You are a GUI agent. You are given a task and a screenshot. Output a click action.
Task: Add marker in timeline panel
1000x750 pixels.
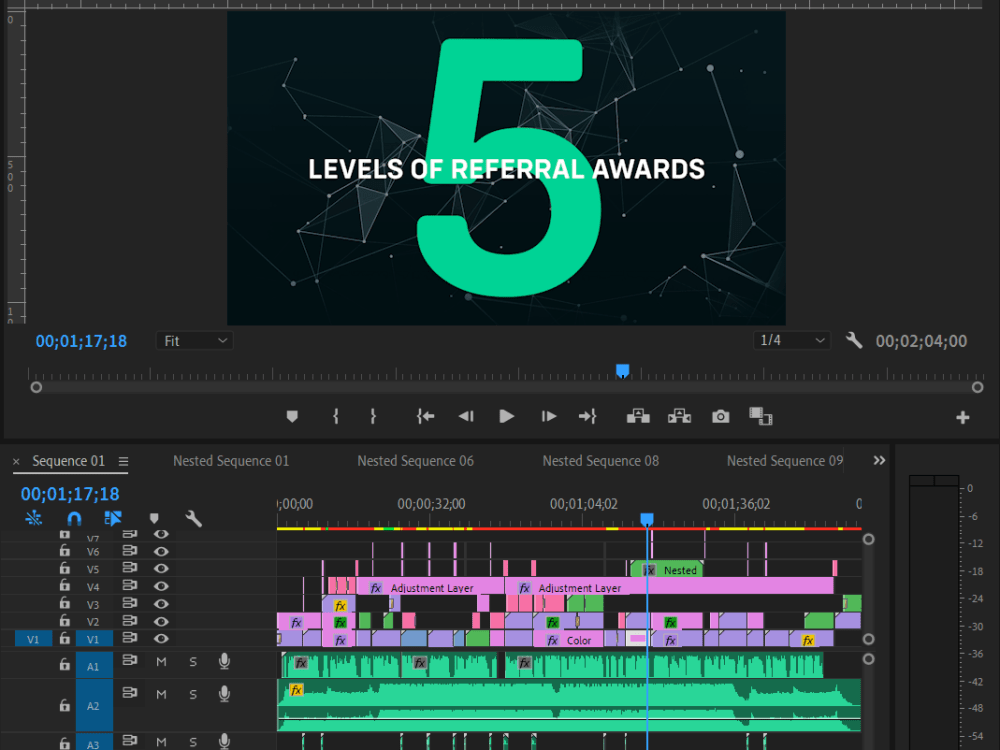coord(154,518)
